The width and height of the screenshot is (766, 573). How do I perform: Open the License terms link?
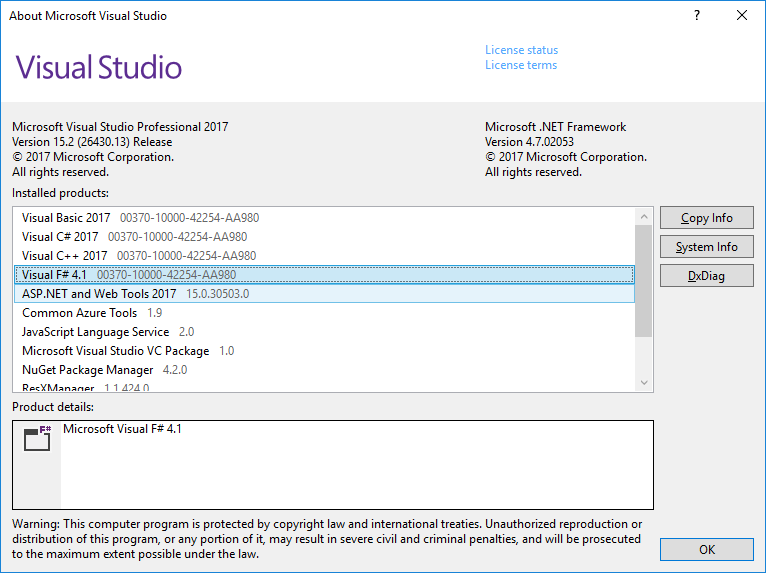[521, 65]
